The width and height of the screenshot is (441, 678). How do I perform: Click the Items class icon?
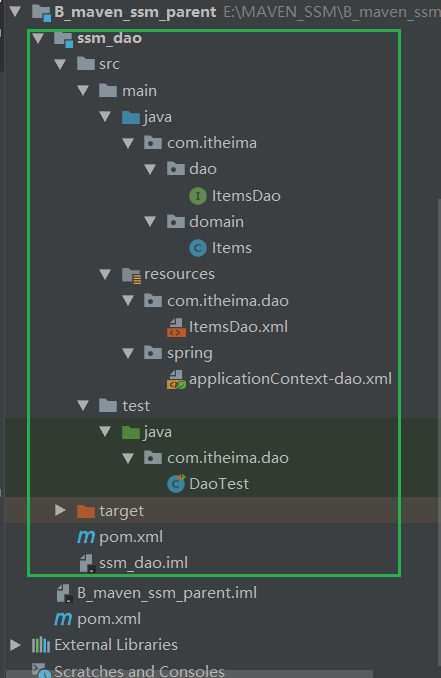click(x=198, y=248)
